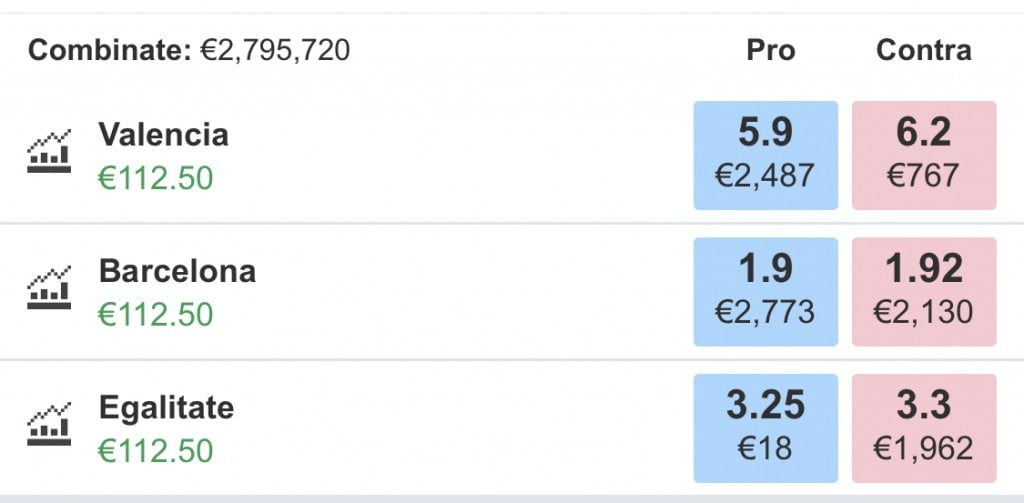Click the Pro column header
The width and height of the screenshot is (1024, 503).
(x=770, y=50)
